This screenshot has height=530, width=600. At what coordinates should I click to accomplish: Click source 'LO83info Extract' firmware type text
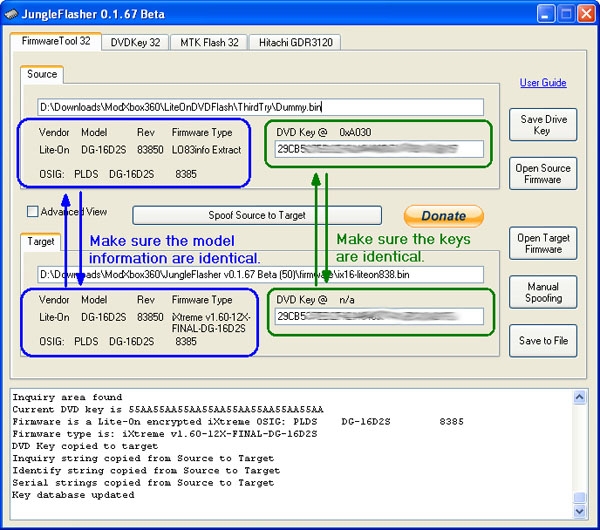206,150
